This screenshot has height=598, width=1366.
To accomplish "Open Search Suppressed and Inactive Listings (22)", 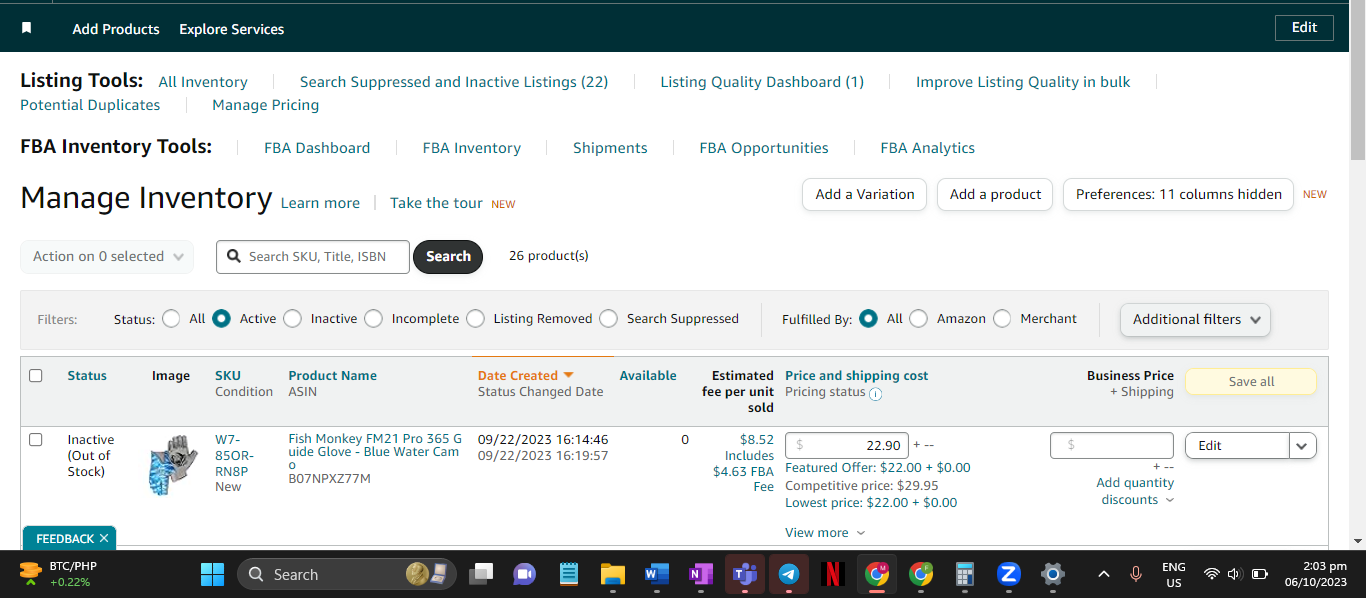I will [x=454, y=82].
